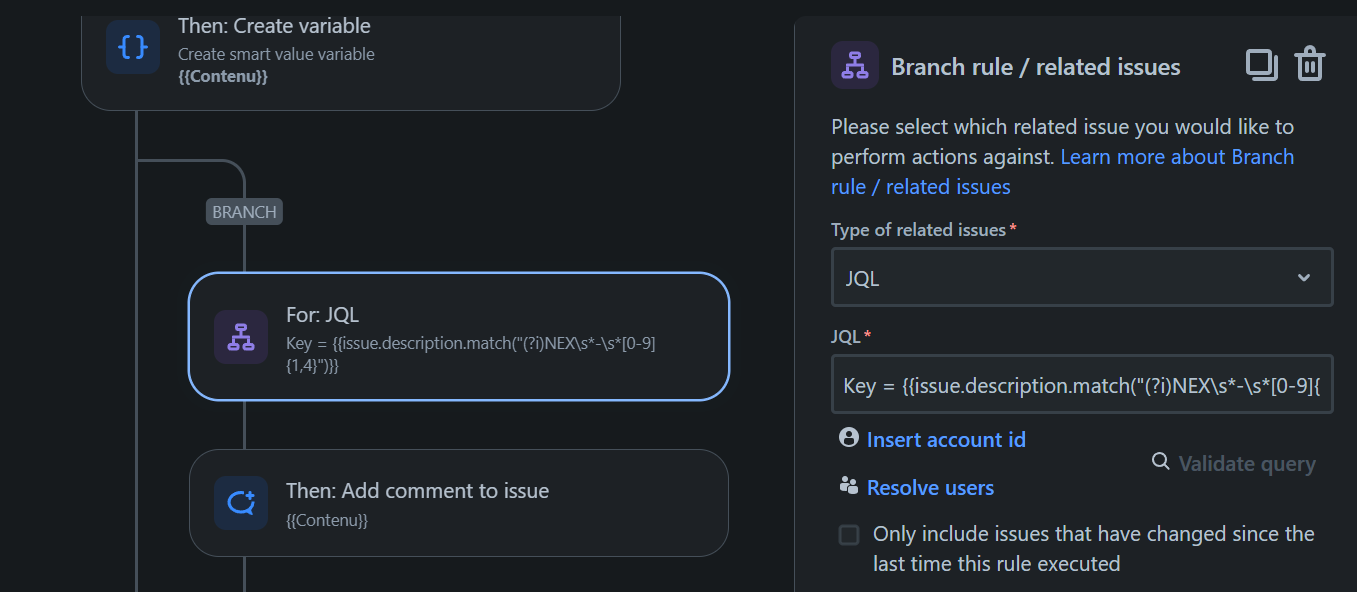
Task: Open the Type of related issues dropdown
Action: (1082, 277)
